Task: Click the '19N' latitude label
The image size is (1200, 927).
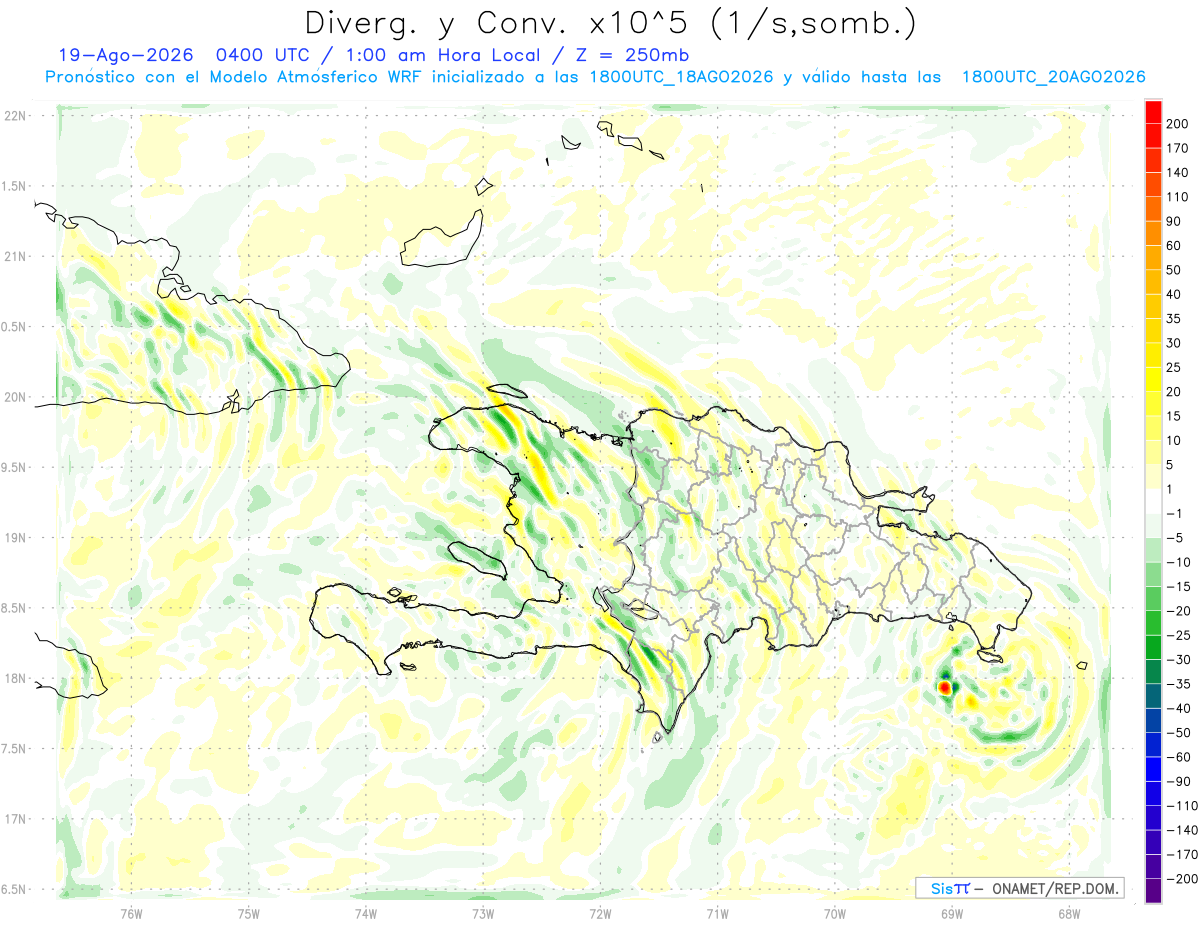Action: click(x=16, y=538)
